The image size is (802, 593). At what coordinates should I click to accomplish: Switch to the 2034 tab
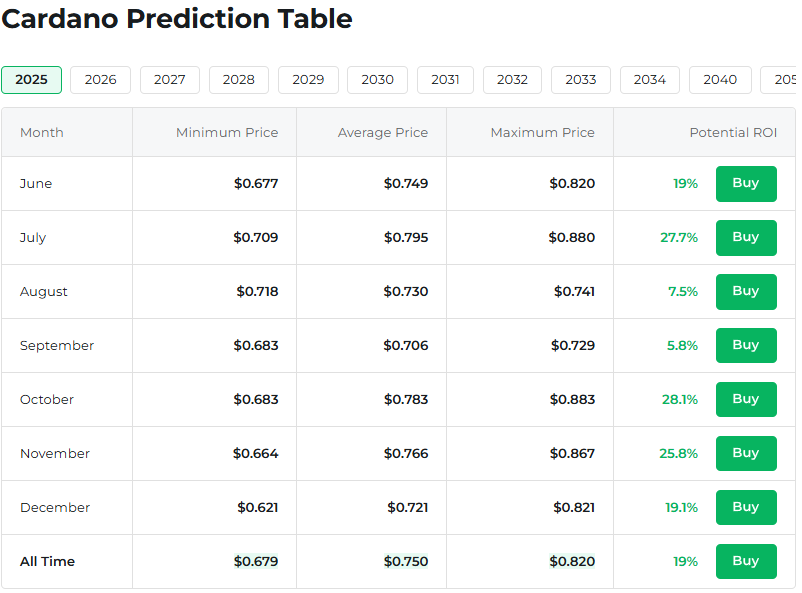click(x=650, y=80)
